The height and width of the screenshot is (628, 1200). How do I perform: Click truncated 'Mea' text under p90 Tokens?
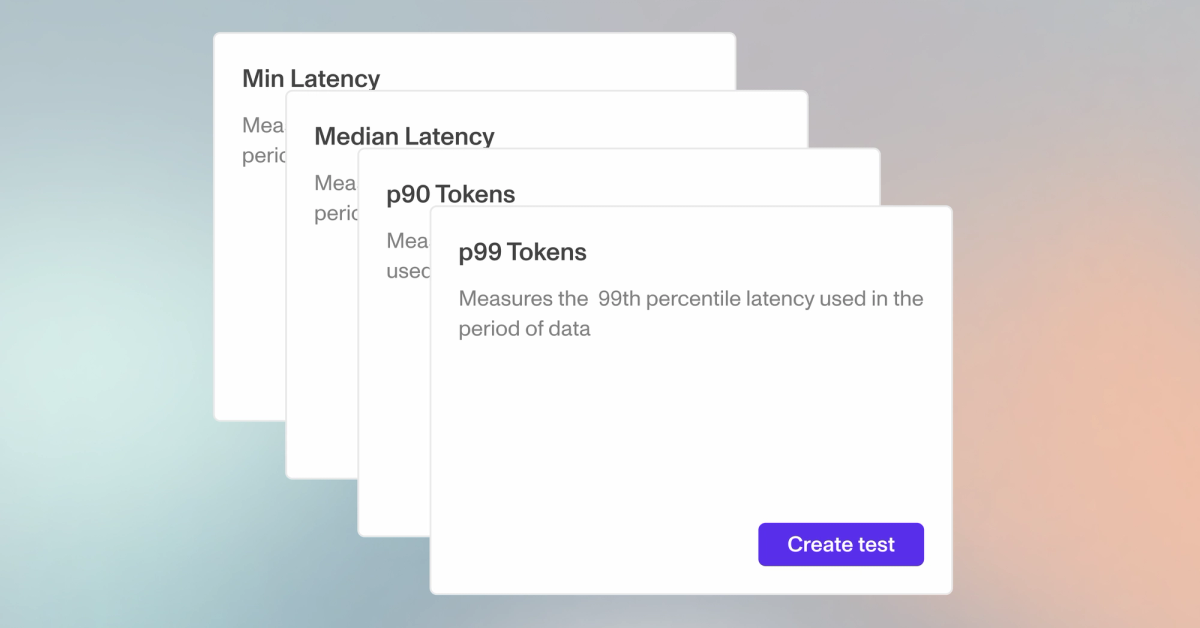[x=408, y=241]
